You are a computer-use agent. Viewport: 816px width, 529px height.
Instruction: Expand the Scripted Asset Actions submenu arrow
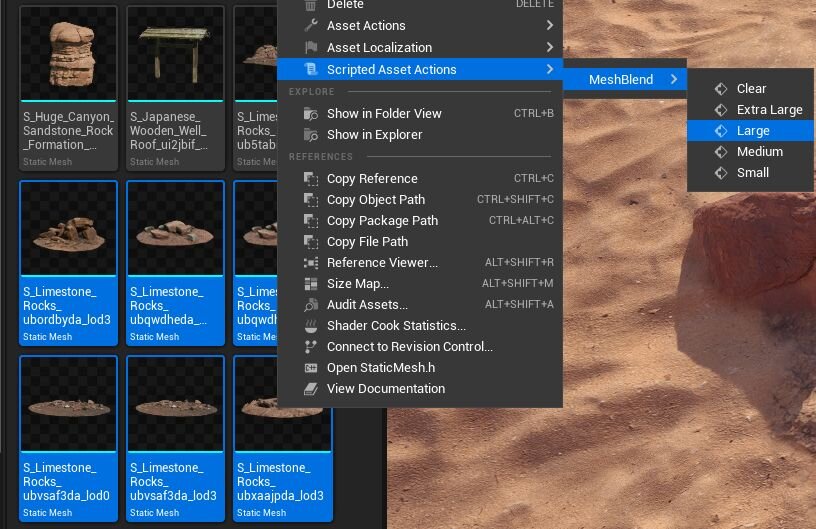[550, 69]
